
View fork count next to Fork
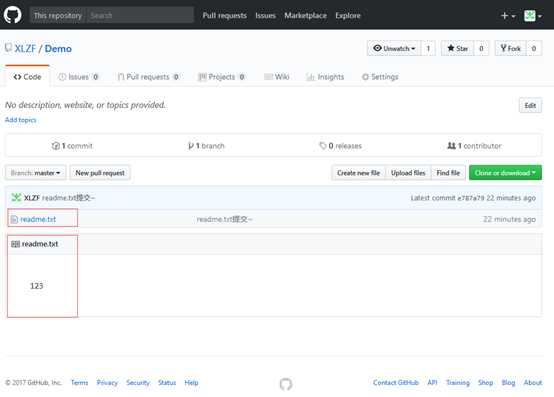534,48
